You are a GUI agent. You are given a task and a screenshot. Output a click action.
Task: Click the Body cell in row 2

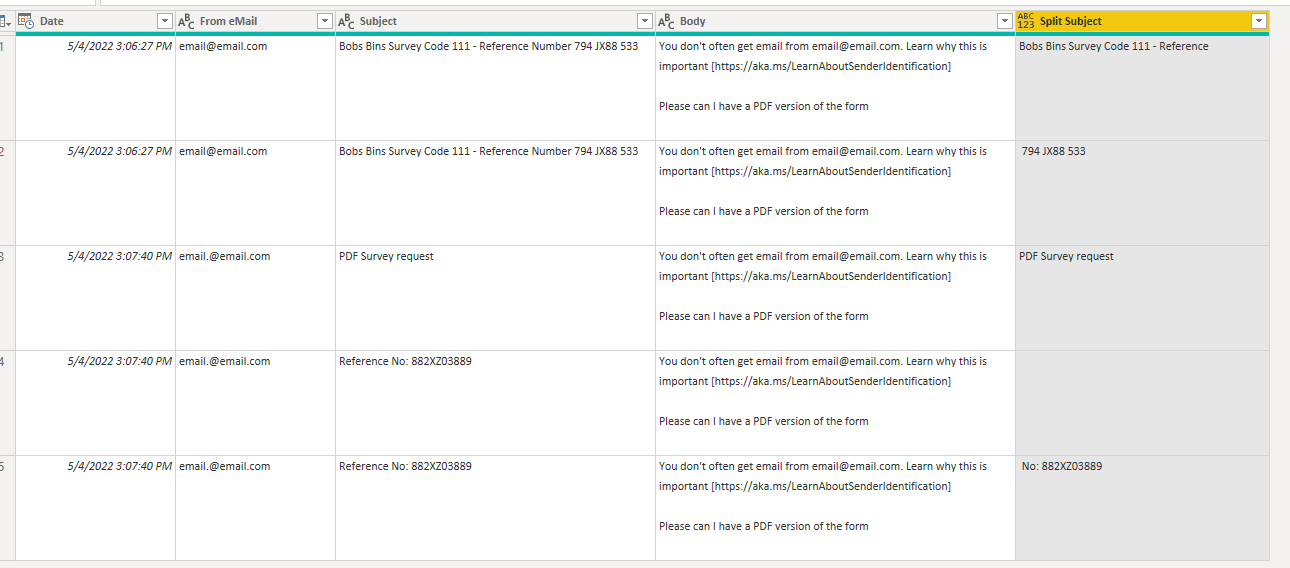[835, 193]
